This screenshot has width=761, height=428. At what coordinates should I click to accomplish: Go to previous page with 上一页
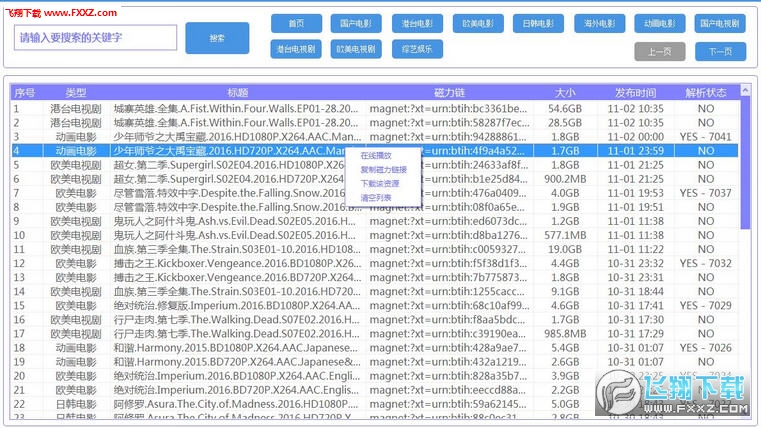point(660,51)
